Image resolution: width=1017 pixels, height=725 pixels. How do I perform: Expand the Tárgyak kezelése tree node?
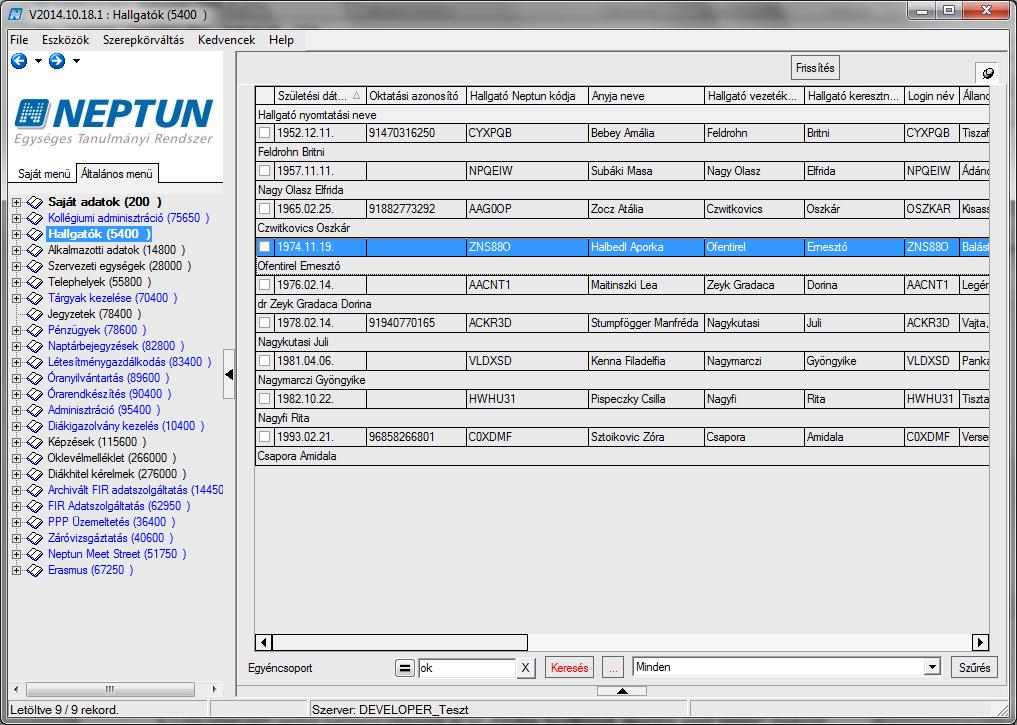tap(17, 298)
